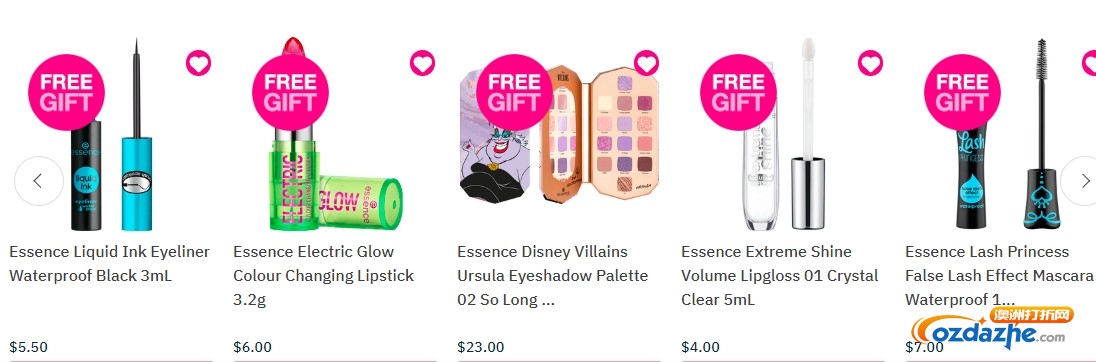Image resolution: width=1096 pixels, height=362 pixels.
Task: Click Free Gift badge on Electric Glow Lipstick
Action: [x=290, y=92]
